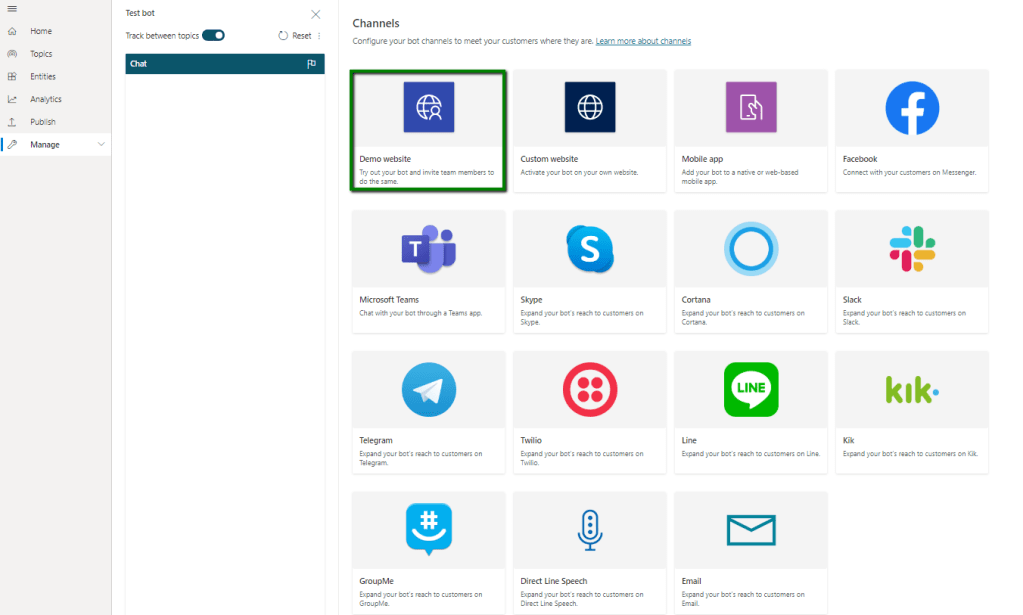The image size is (1023, 615).
Task: Toggle Track between topics switch
Action: 213,35
